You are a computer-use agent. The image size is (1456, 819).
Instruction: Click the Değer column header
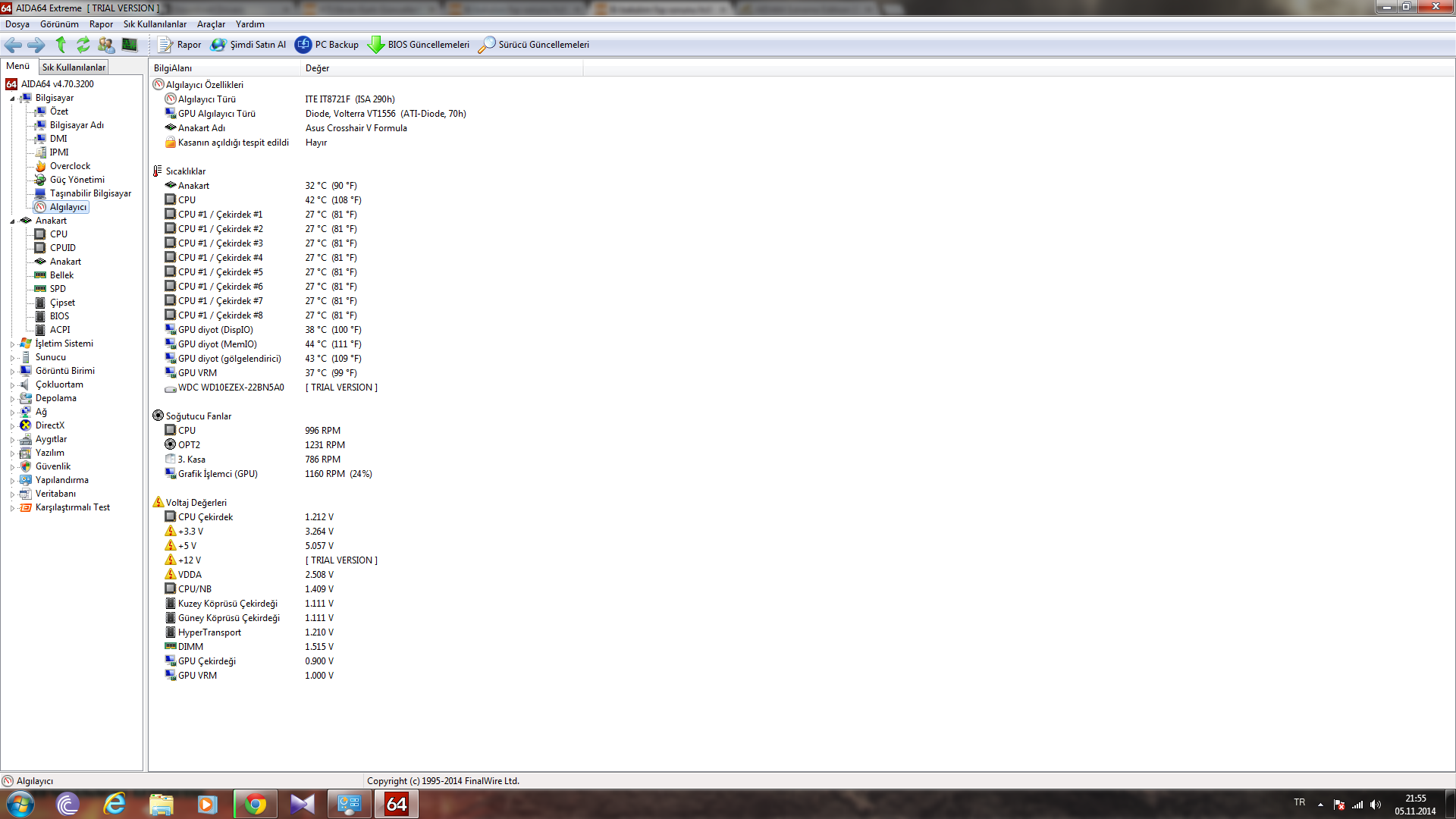[x=317, y=68]
